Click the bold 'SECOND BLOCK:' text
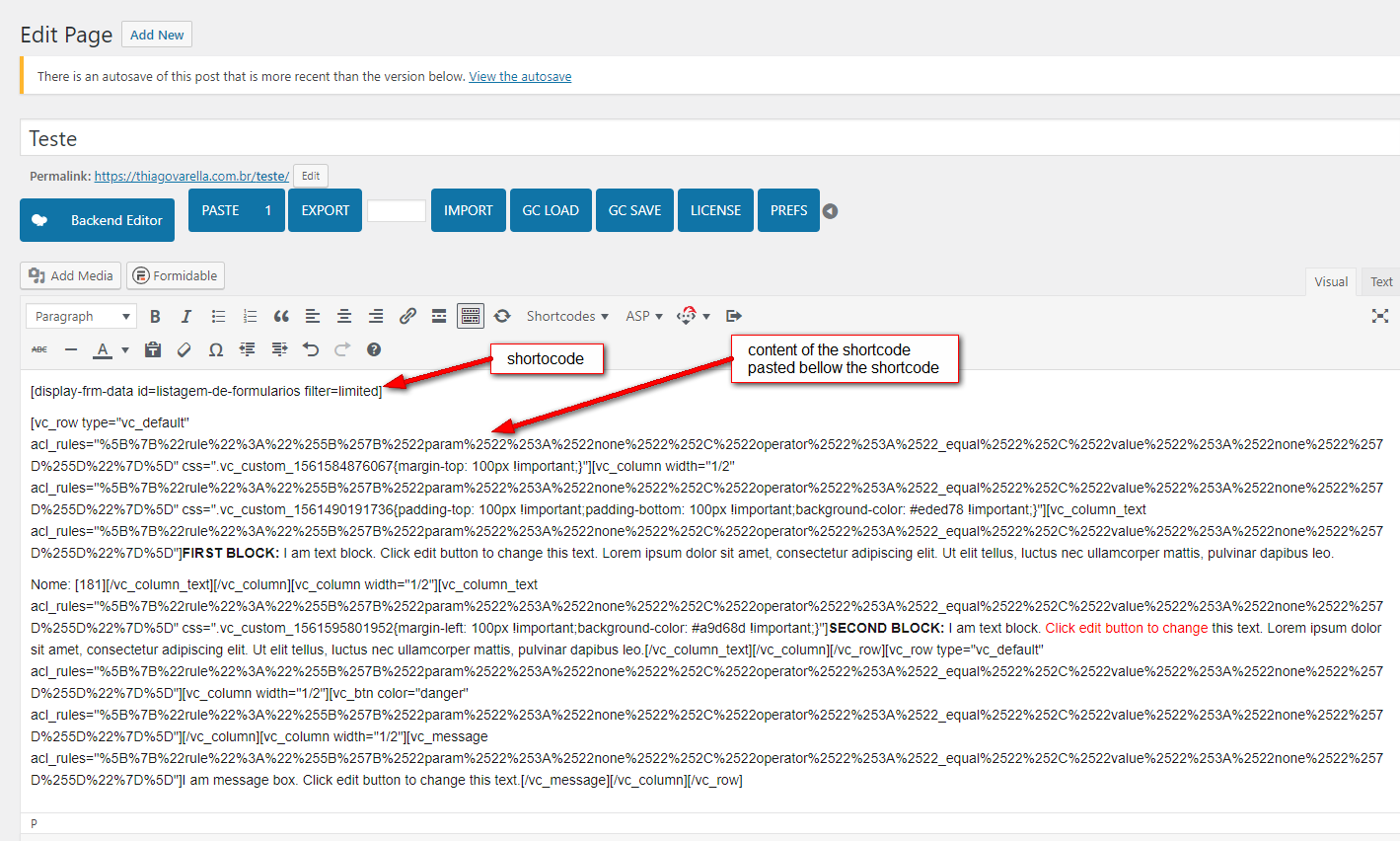1400x841 pixels. 887,628
